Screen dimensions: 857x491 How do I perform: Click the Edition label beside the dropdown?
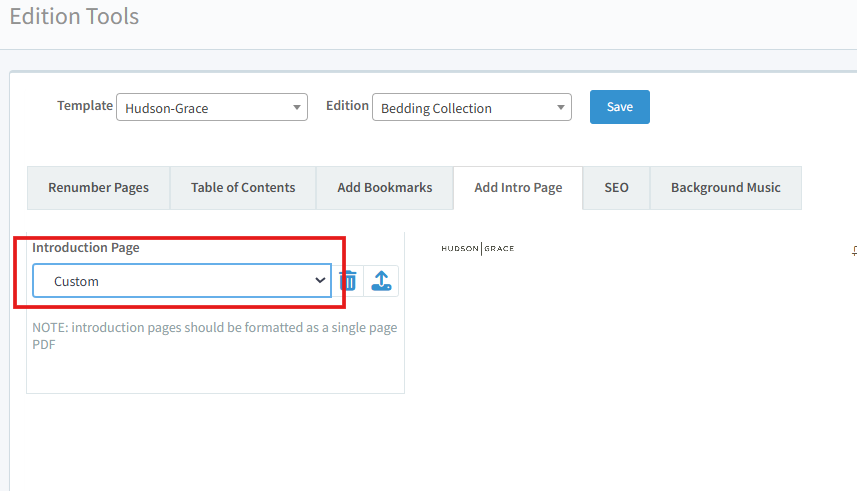[347, 106]
